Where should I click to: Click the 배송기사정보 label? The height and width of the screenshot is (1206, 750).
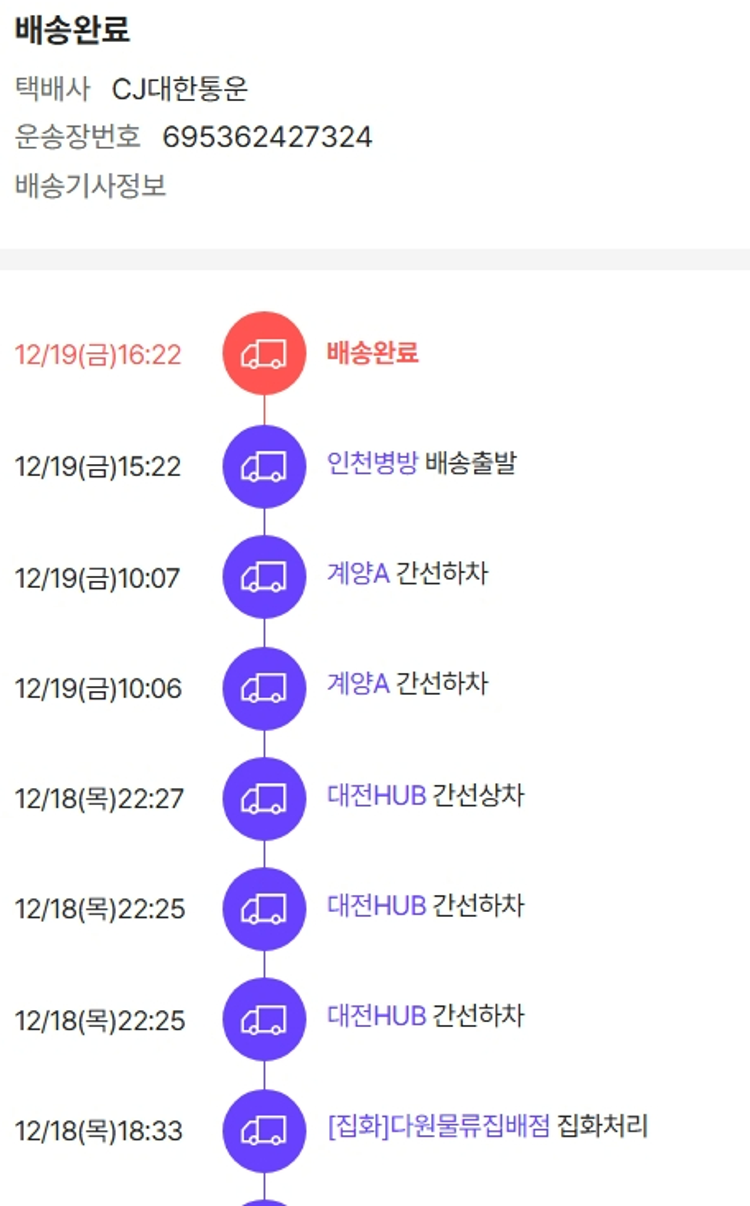pos(90,185)
